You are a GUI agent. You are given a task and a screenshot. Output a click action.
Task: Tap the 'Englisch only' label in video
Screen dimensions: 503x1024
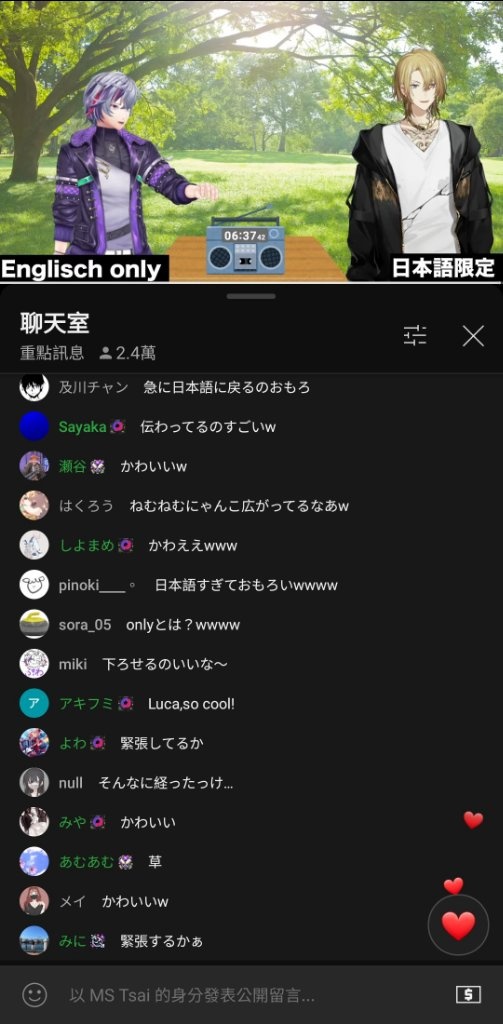[81, 269]
